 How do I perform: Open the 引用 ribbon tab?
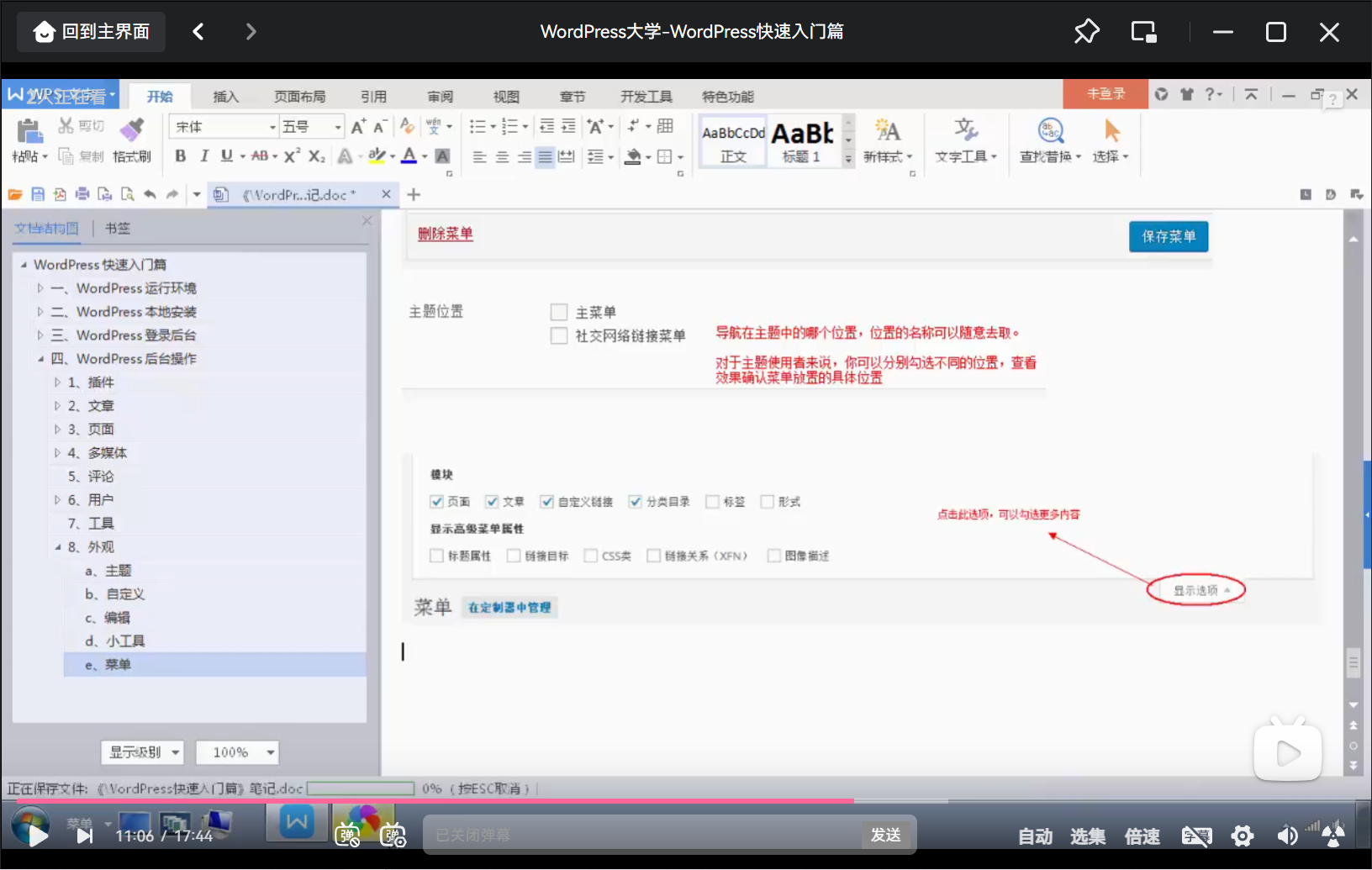[x=373, y=97]
